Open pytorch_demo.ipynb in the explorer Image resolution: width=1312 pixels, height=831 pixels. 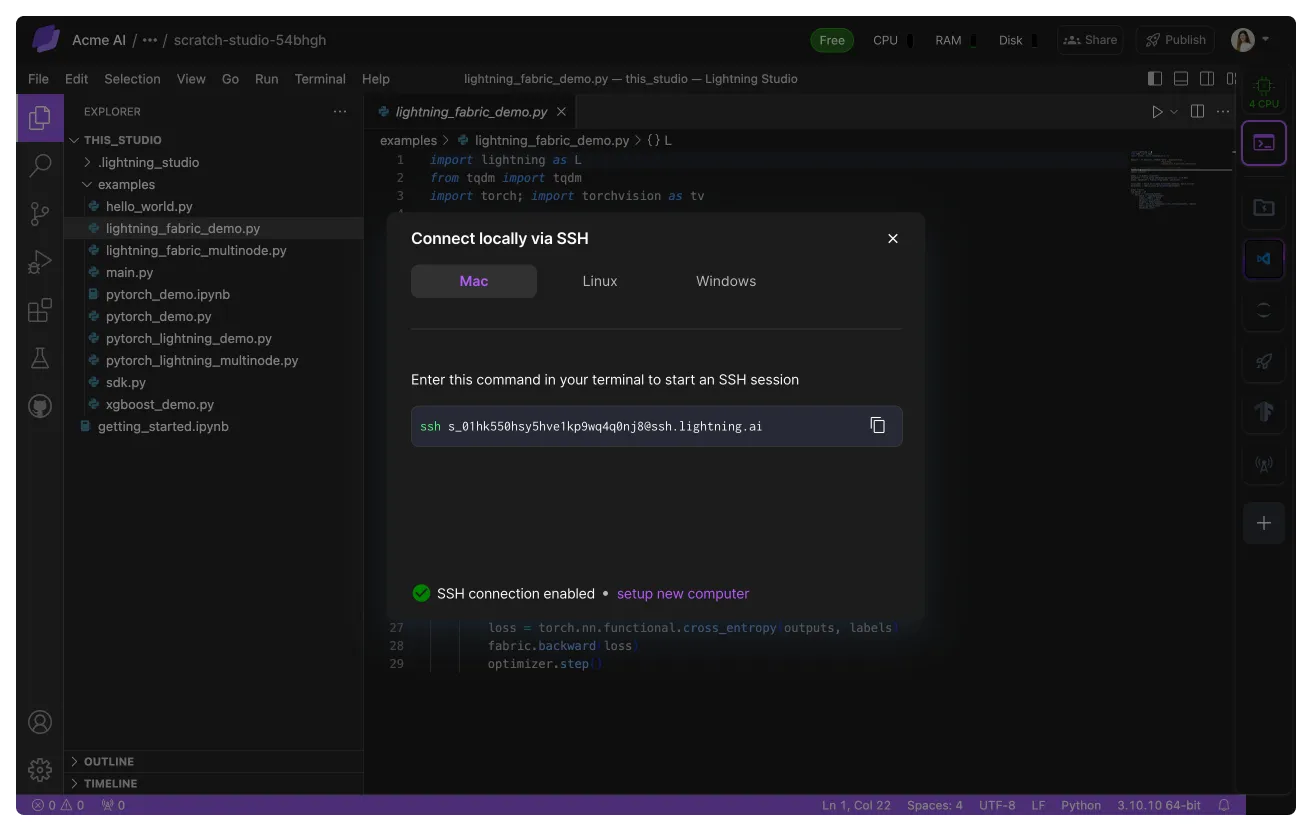(168, 294)
